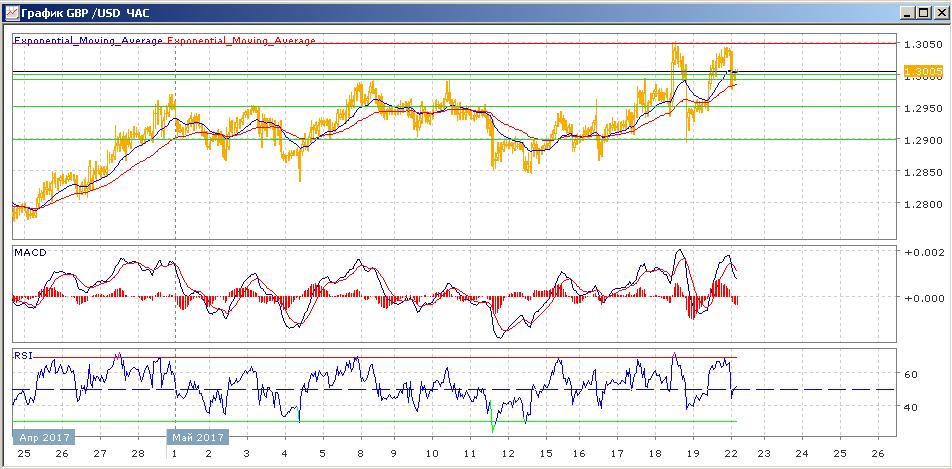Minimize the GBP/USD chart window

click(909, 12)
